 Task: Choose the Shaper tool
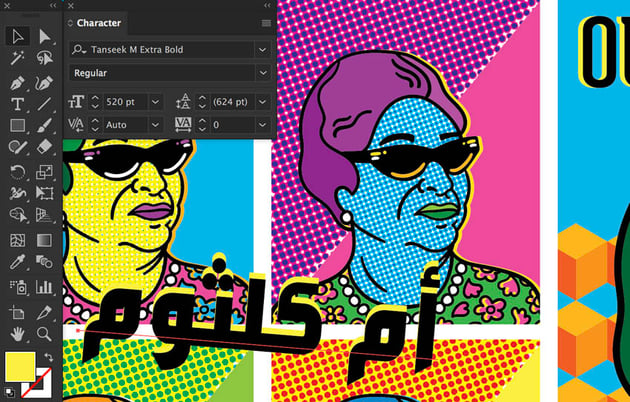pyautogui.click(x=17, y=146)
